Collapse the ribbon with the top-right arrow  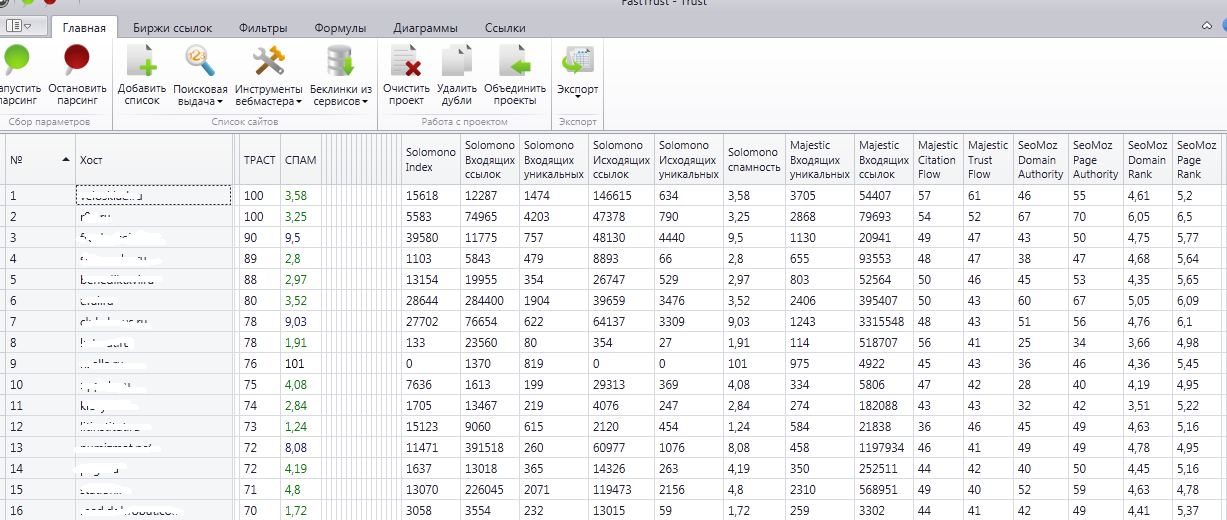[x=1207, y=25]
